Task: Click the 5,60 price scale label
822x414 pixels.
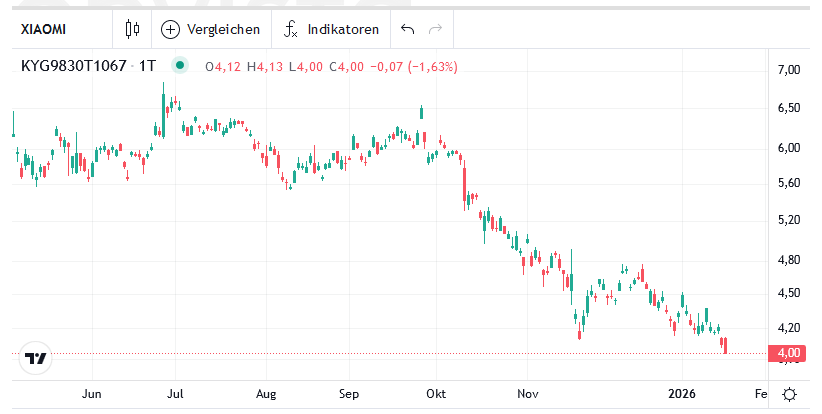Action: coord(789,183)
